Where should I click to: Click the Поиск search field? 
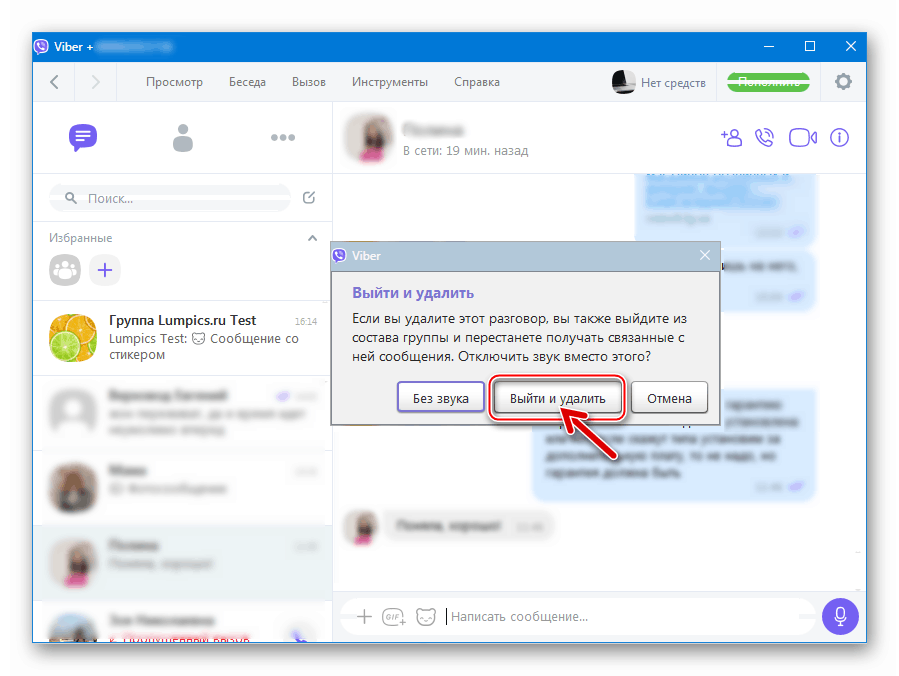pos(168,198)
